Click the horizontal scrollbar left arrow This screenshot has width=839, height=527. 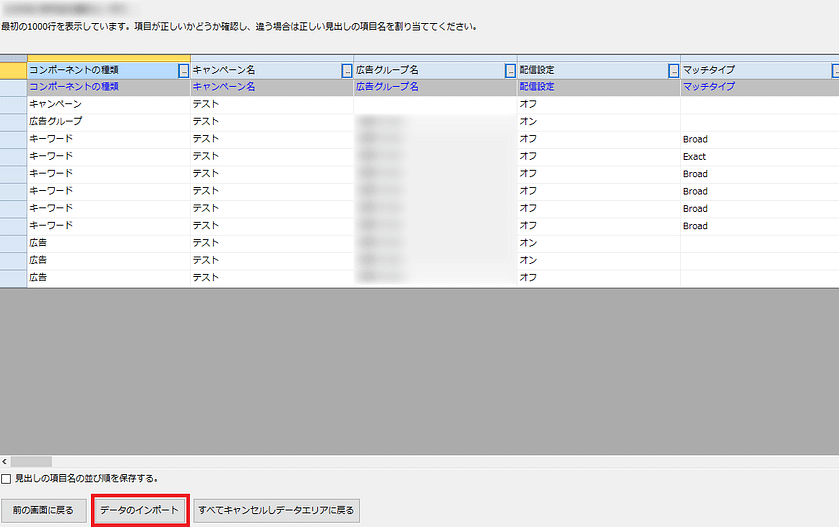(5, 462)
